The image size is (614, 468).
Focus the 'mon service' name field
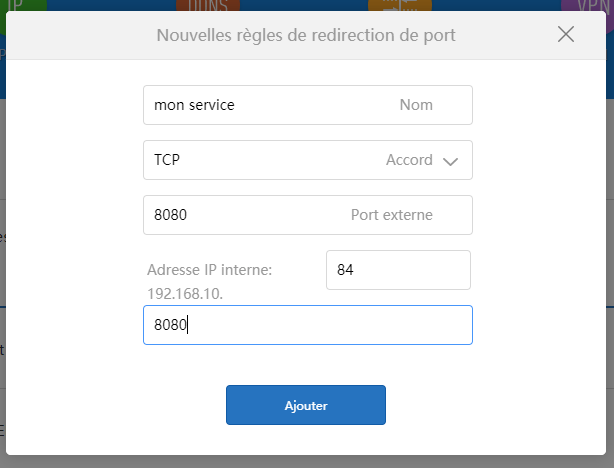coord(308,105)
